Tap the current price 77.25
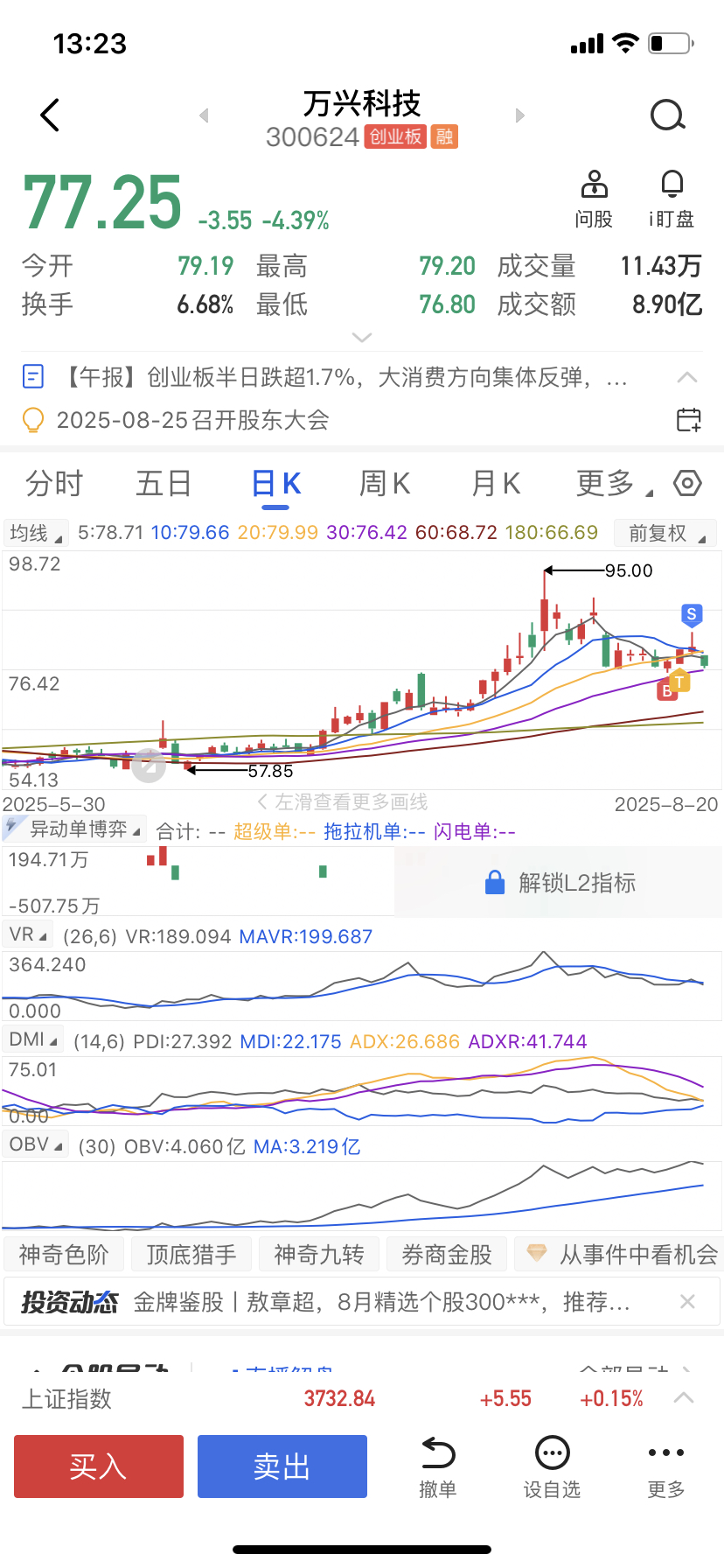Image resolution: width=724 pixels, height=1568 pixels. (102, 202)
